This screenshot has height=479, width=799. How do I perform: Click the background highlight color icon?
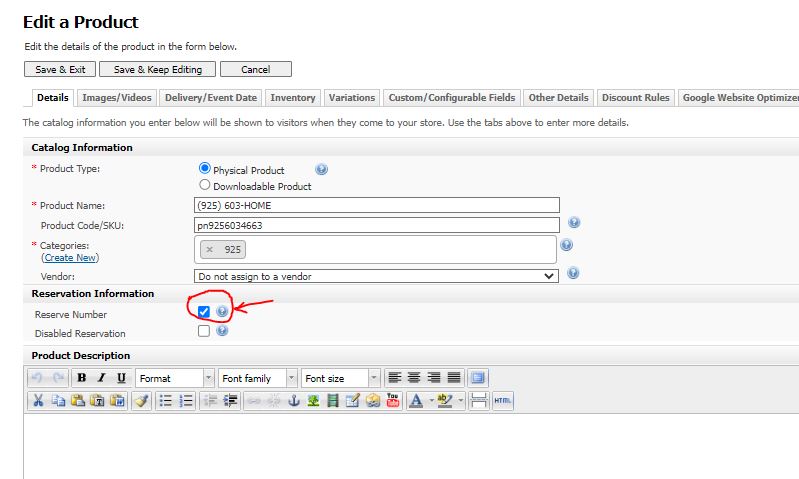445,401
